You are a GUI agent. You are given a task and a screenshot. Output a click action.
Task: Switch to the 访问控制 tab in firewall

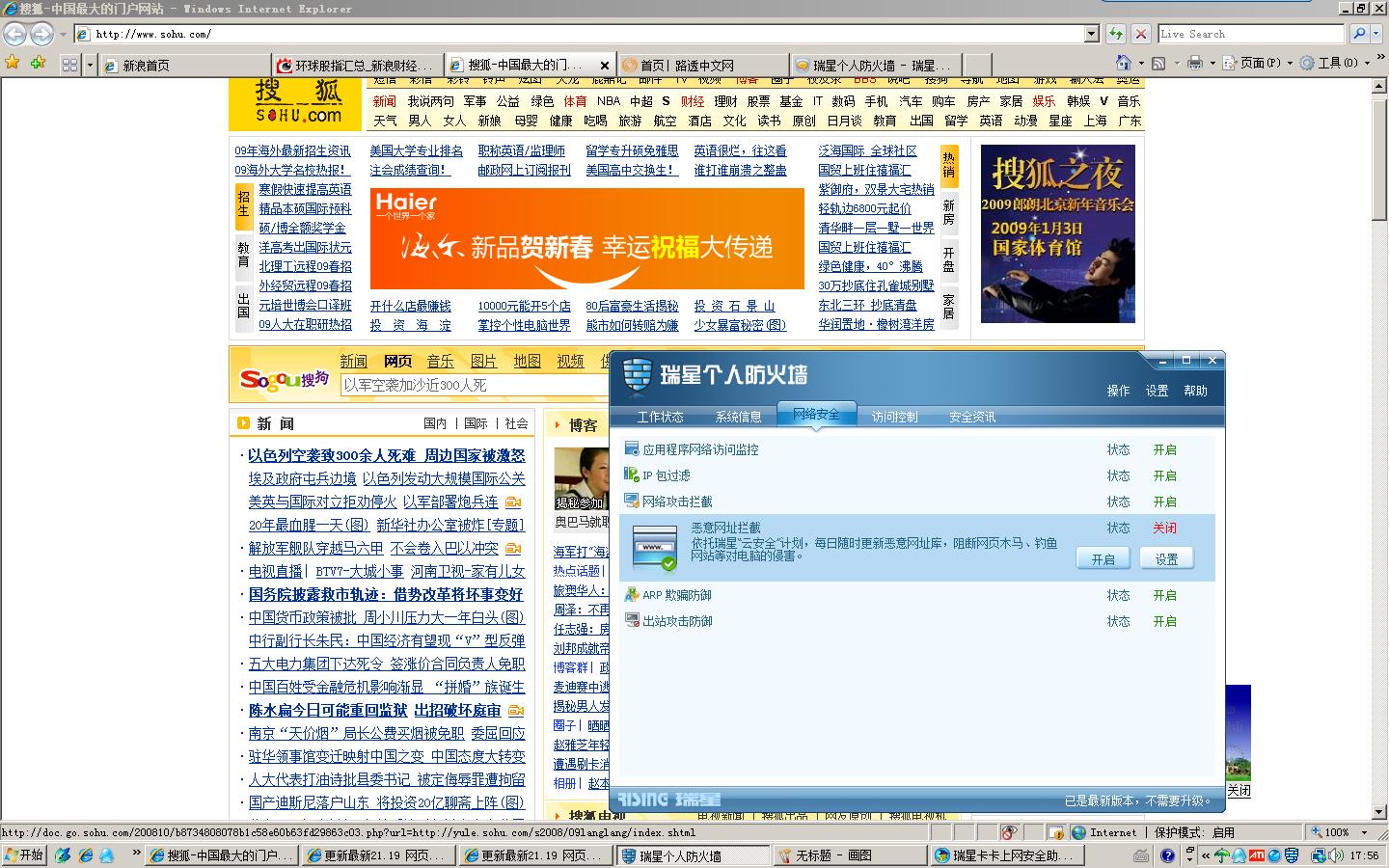(894, 417)
